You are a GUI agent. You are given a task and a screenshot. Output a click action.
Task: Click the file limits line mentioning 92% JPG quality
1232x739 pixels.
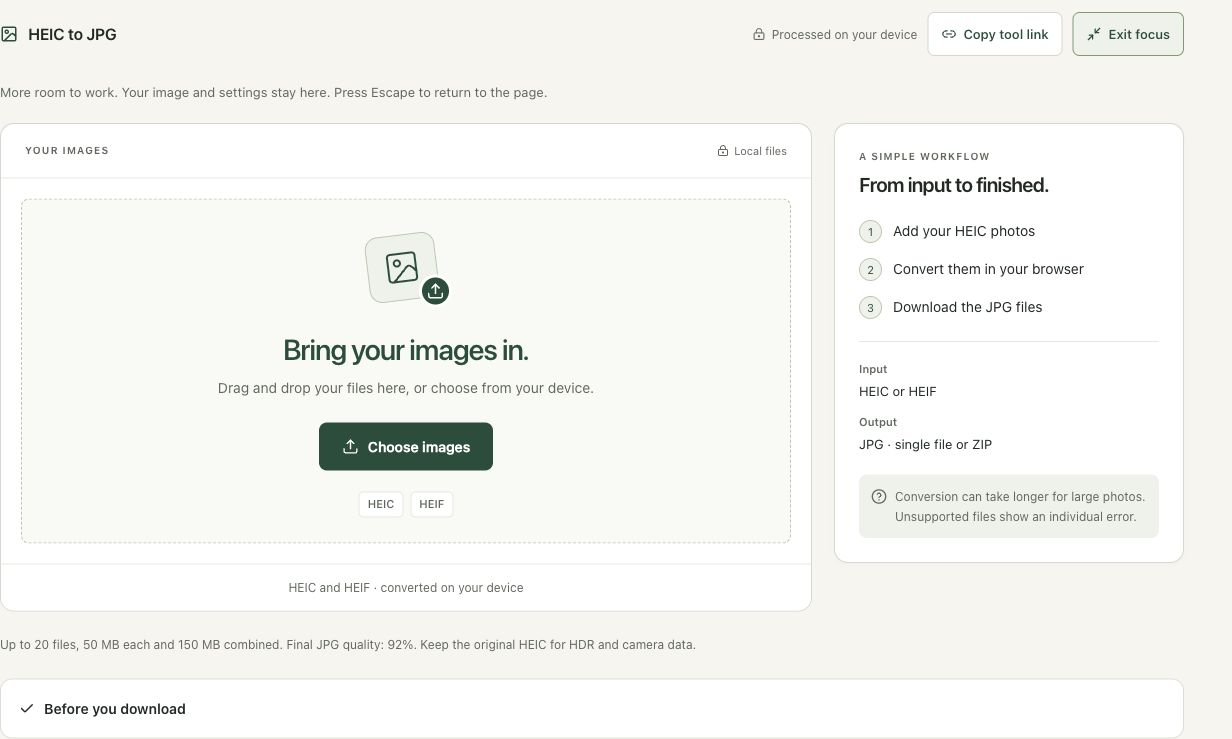348,645
